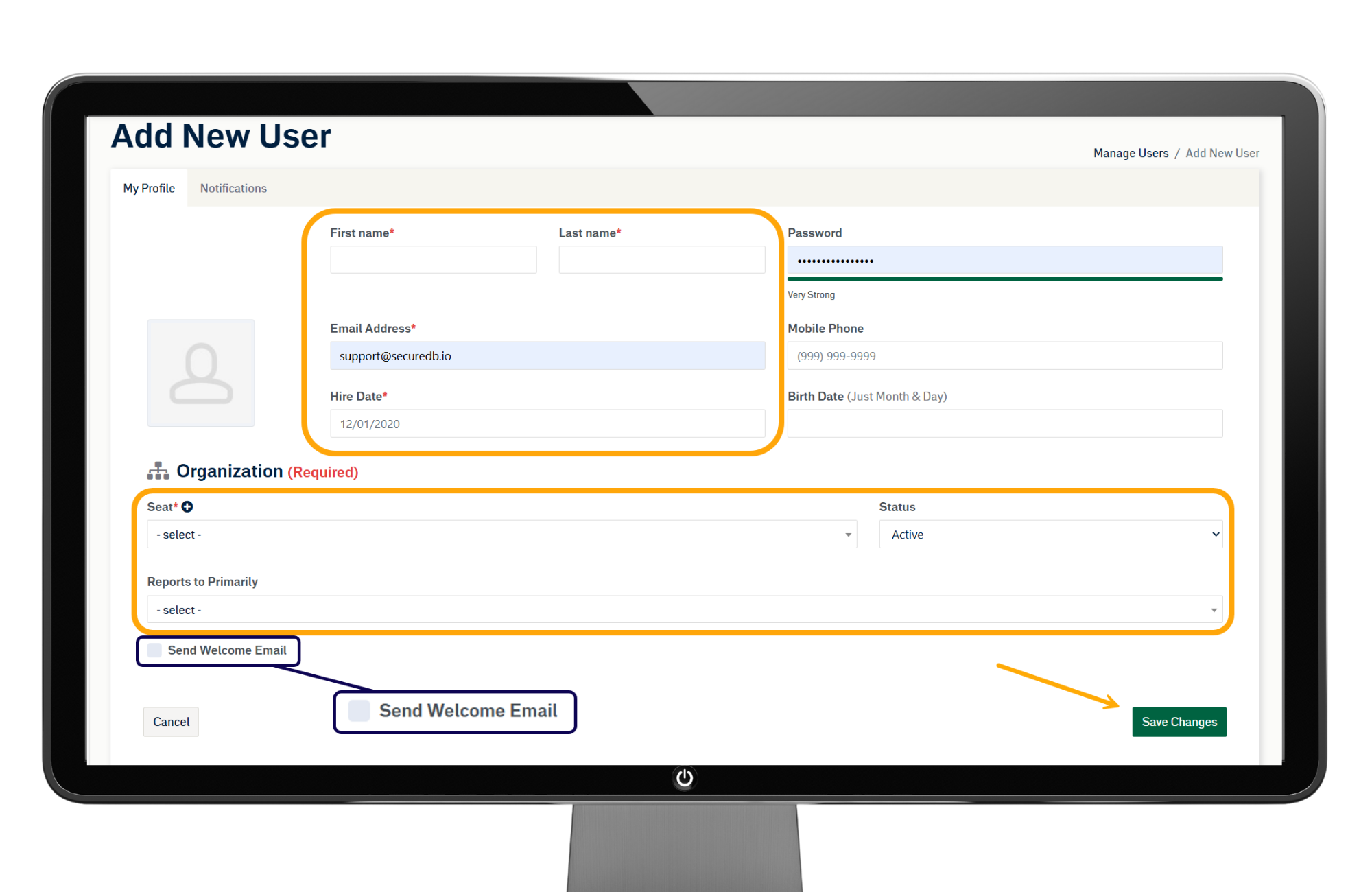Expand the Reports to Primarily dropdown
This screenshot has width=1372, height=892.
click(684, 610)
